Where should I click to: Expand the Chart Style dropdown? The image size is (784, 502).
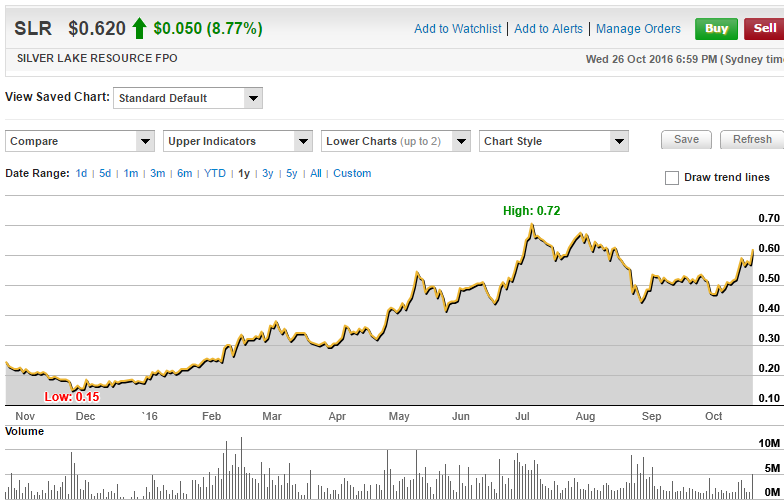(554, 141)
